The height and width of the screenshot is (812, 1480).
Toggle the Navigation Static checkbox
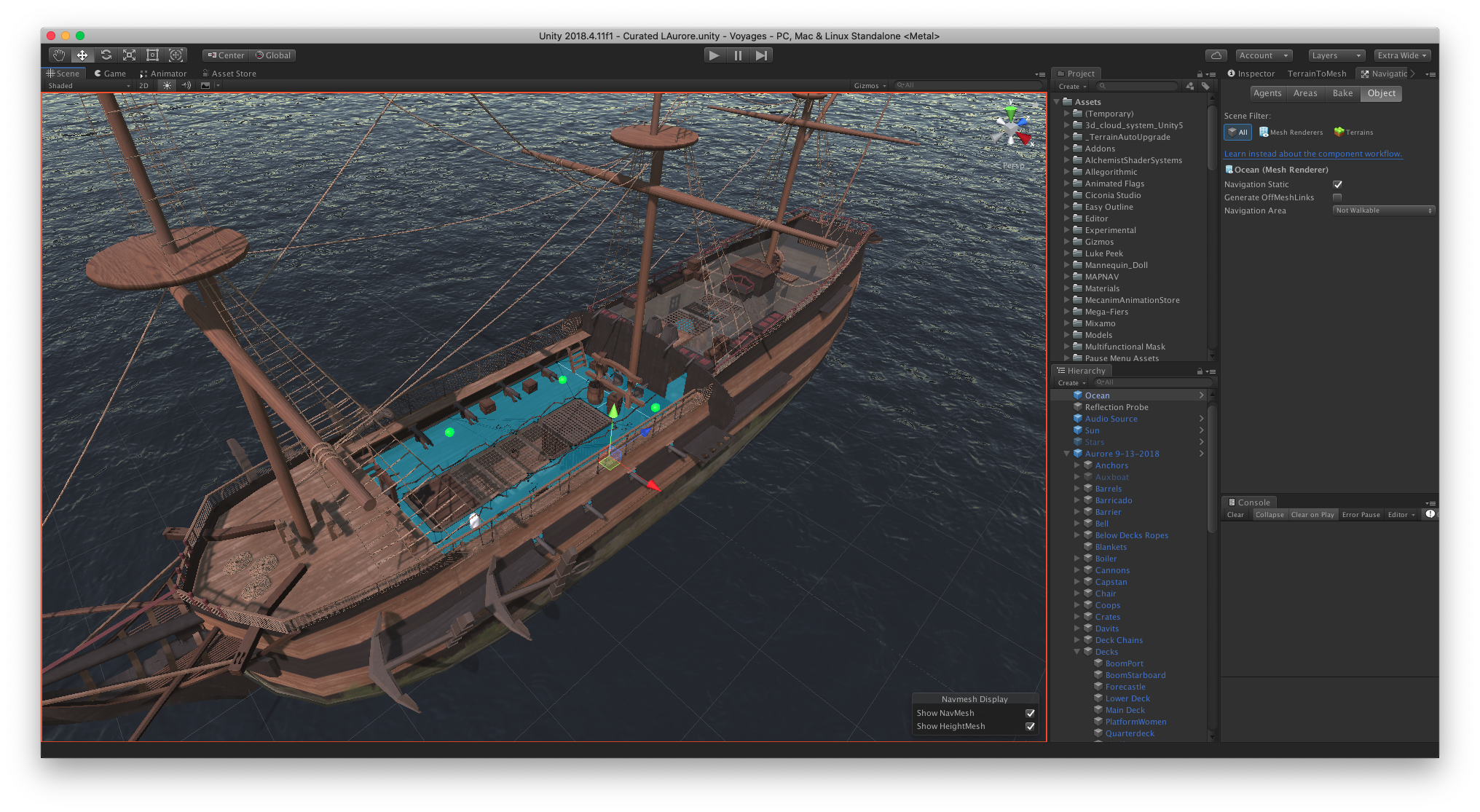(x=1337, y=184)
